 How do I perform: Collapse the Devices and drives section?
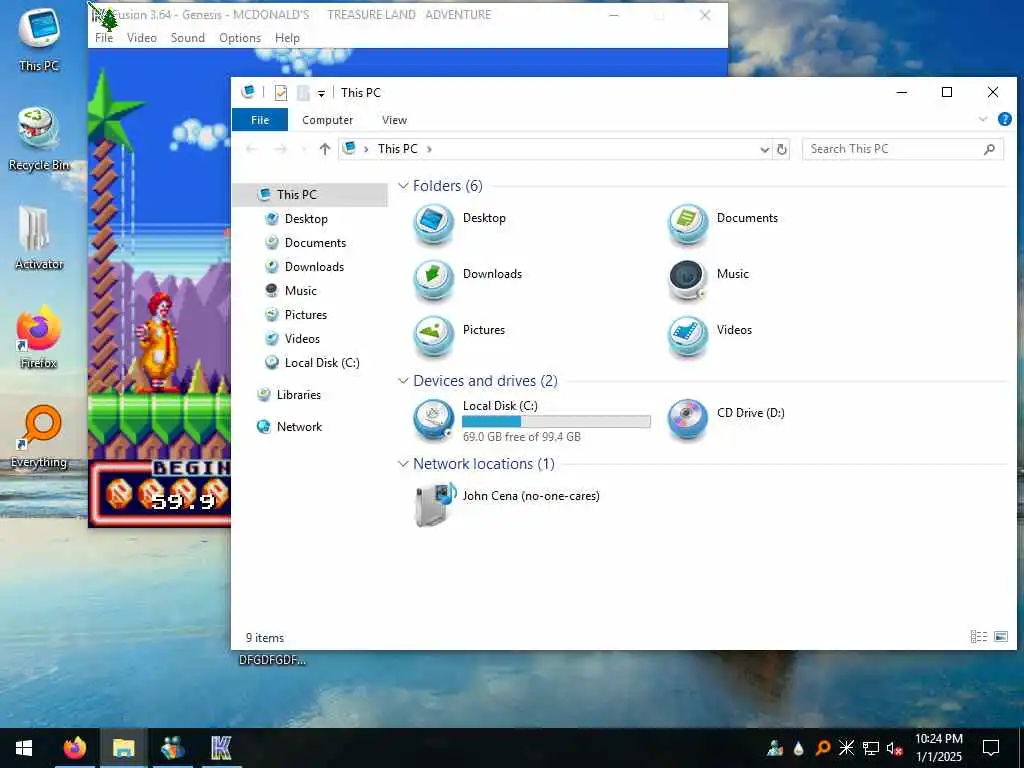[403, 381]
